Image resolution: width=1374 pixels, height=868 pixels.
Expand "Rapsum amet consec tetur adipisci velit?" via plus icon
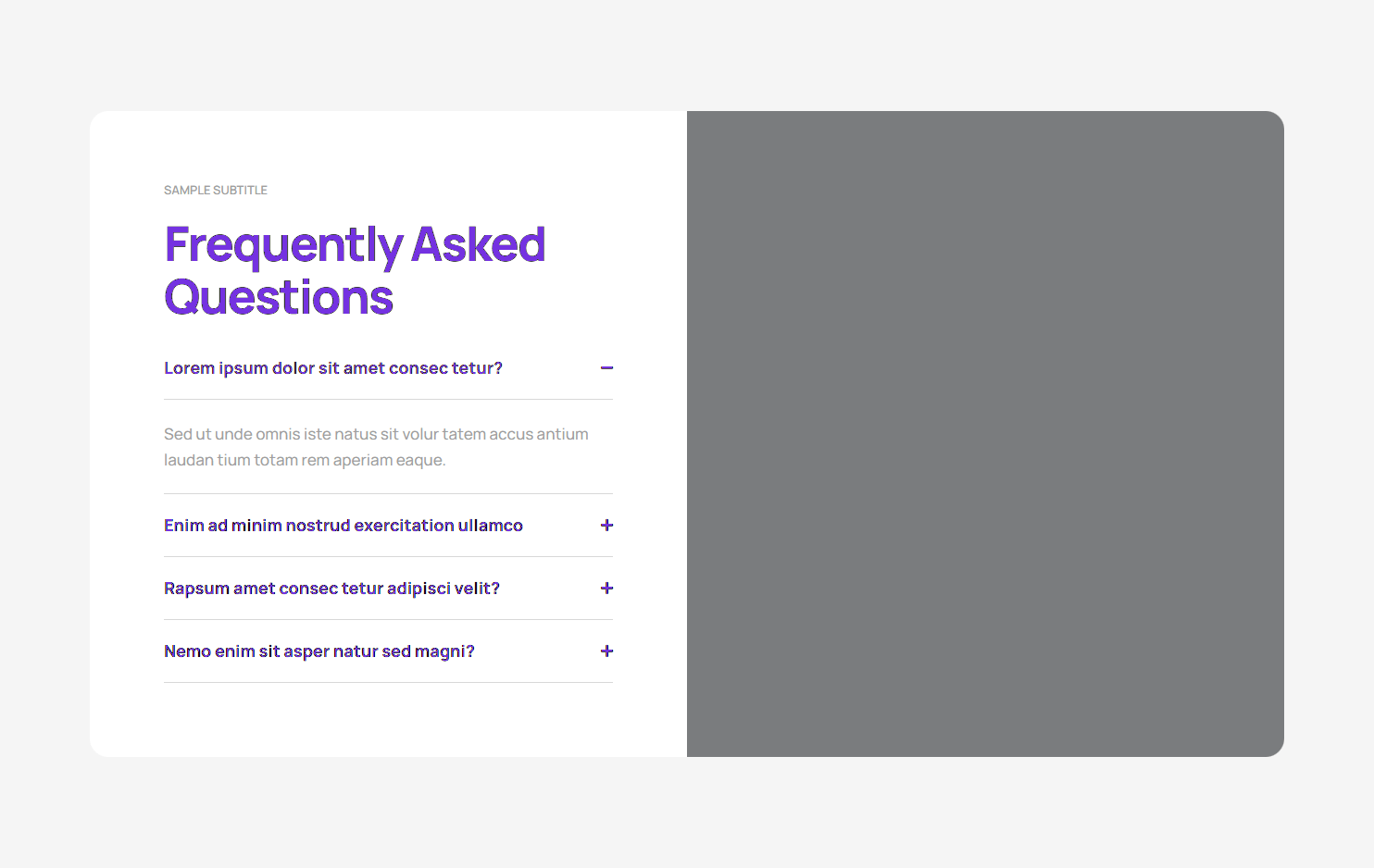click(607, 588)
